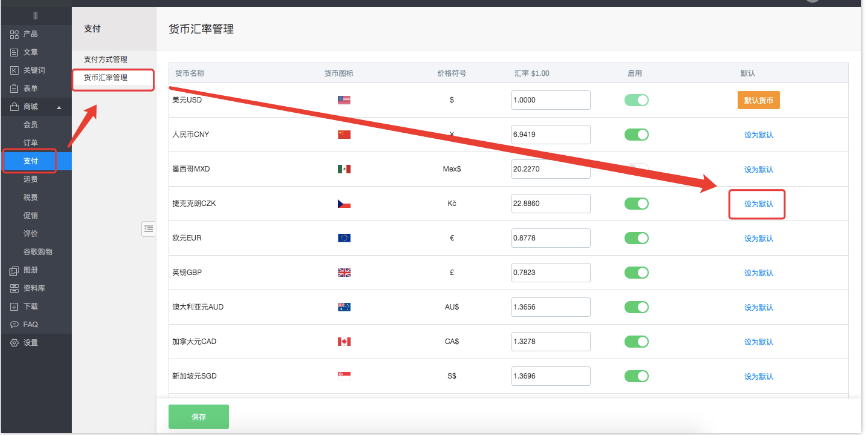Open 设置 settings via the gear icon

point(15,342)
